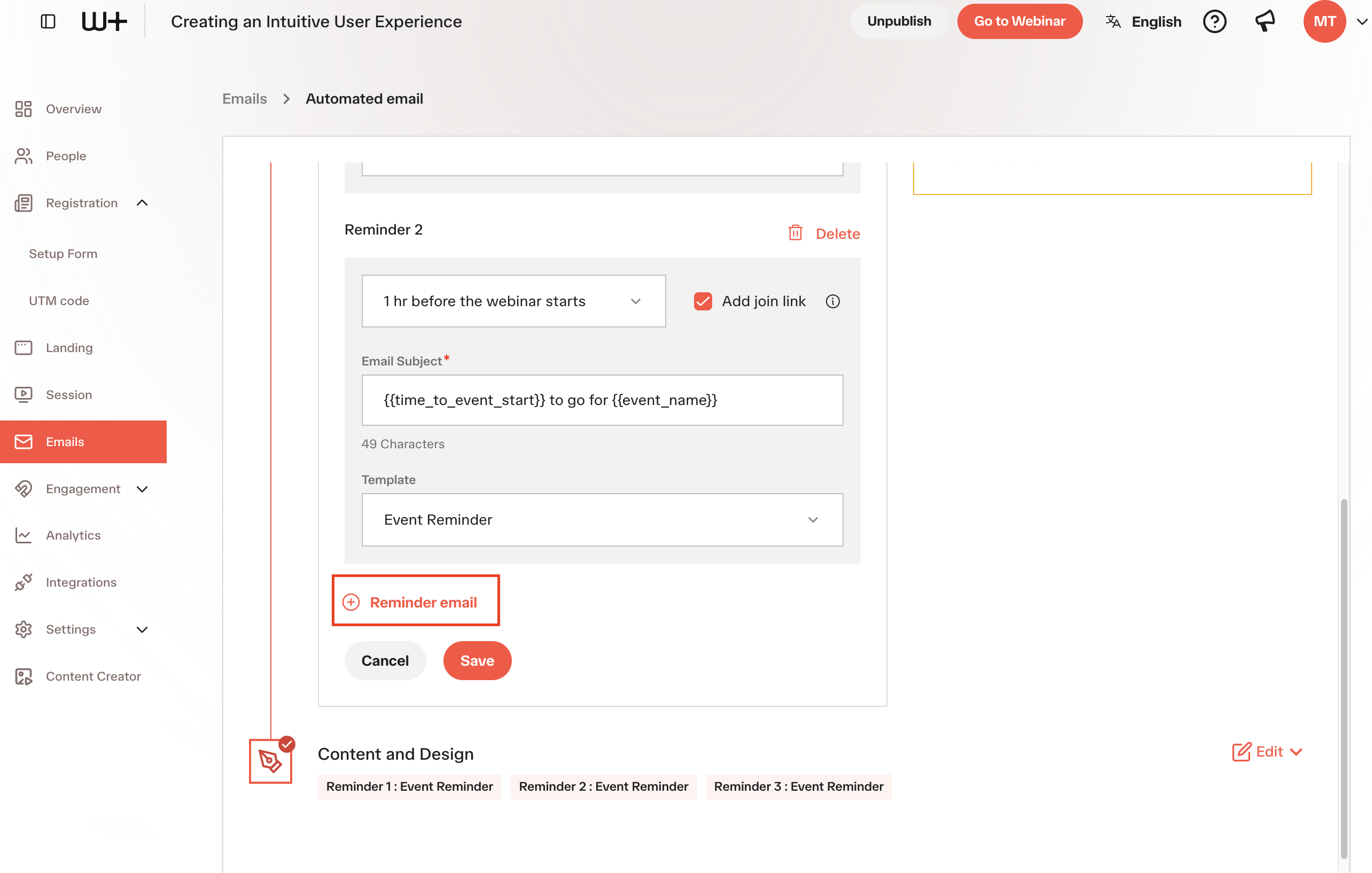
Task: Click the Add join link info icon
Action: (x=832, y=301)
